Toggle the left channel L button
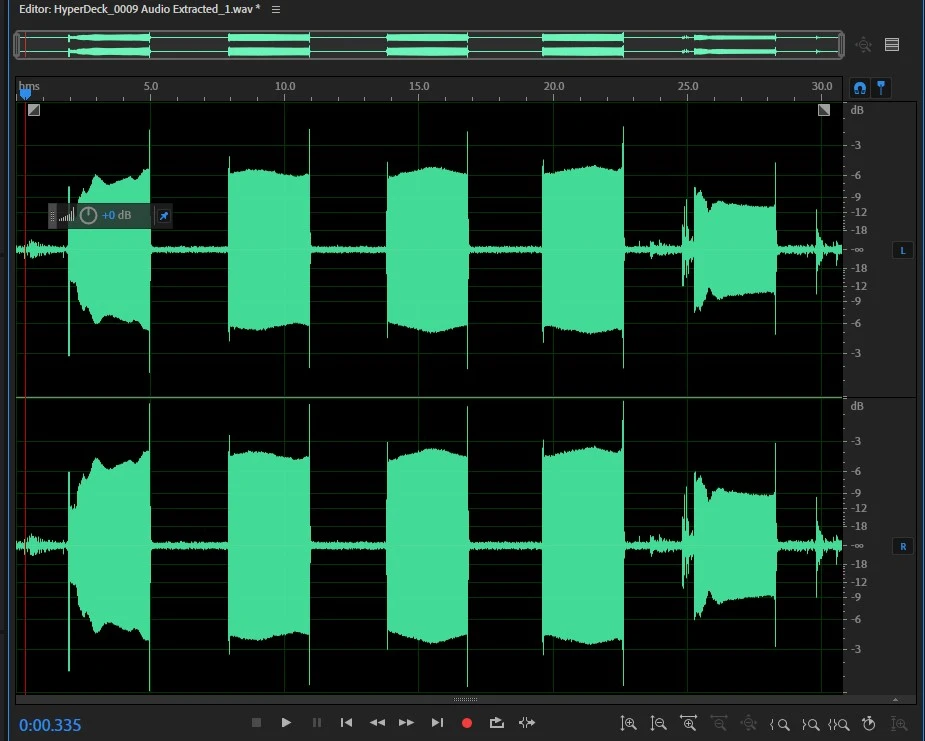 pyautogui.click(x=903, y=250)
